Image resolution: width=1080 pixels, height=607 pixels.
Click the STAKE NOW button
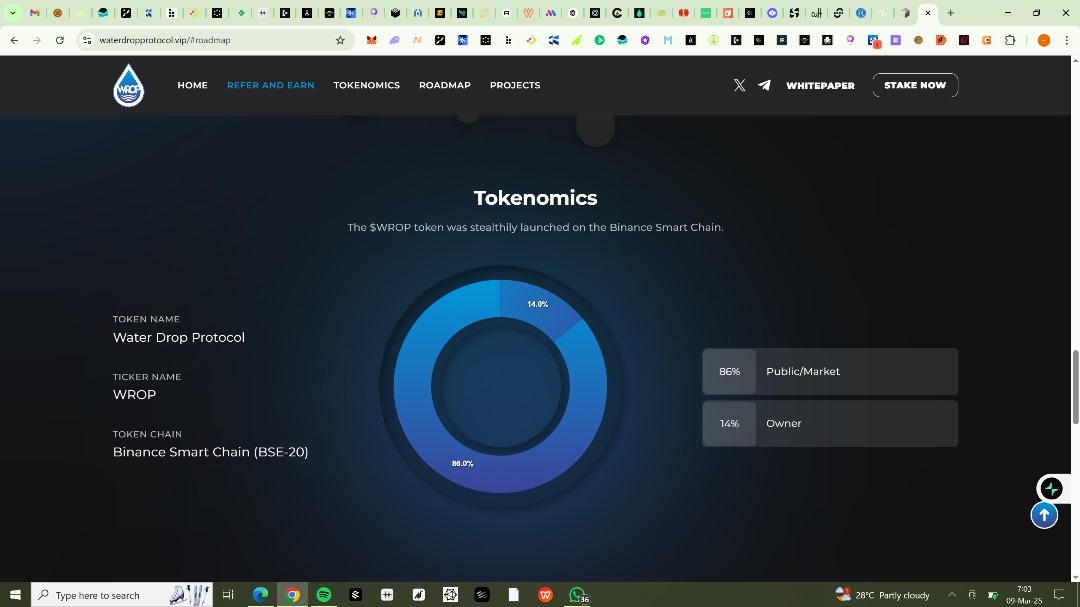tap(915, 85)
